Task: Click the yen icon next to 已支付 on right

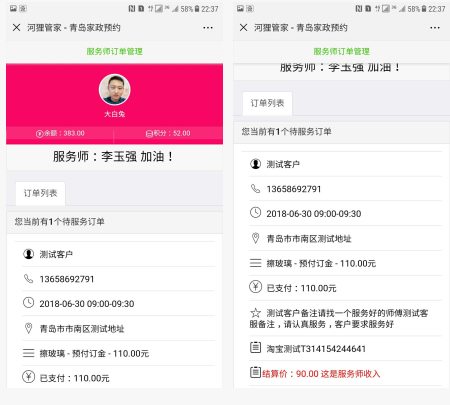Action: [x=256, y=287]
